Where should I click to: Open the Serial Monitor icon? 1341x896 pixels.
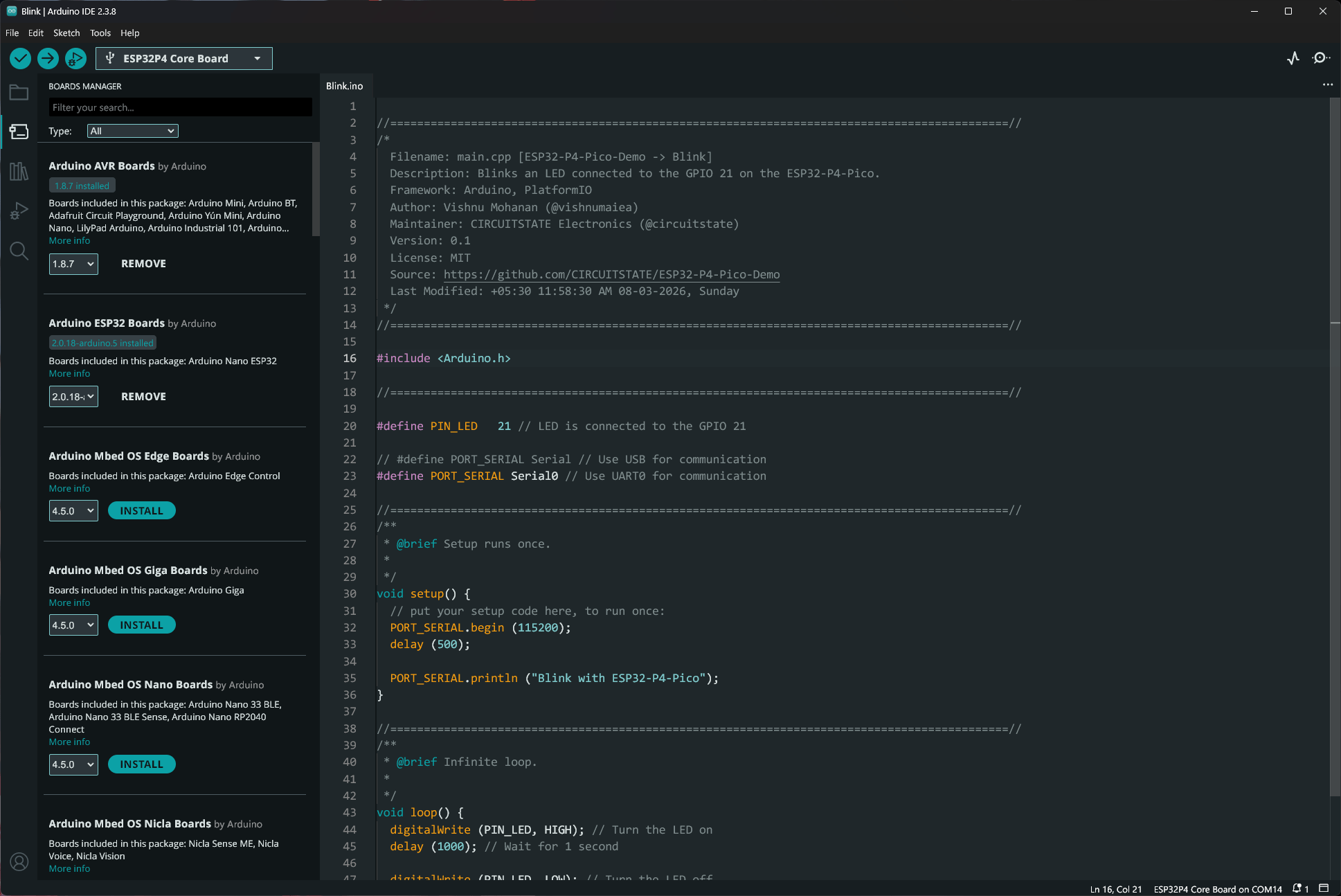point(1321,58)
